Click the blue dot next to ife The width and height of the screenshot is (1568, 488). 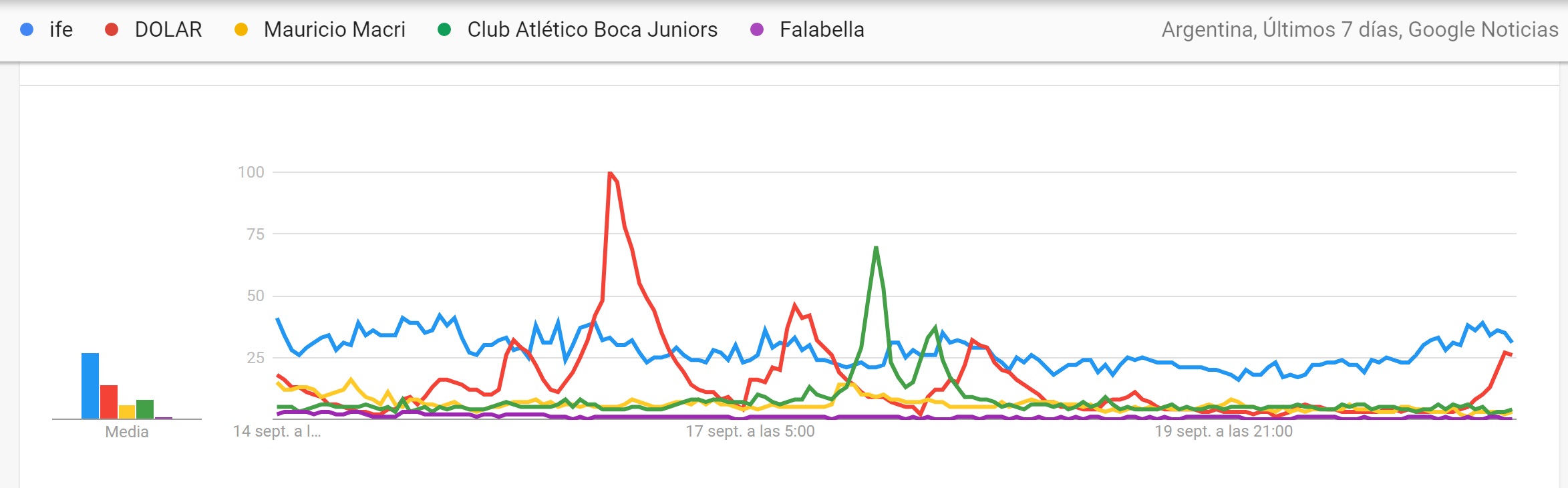(27, 29)
